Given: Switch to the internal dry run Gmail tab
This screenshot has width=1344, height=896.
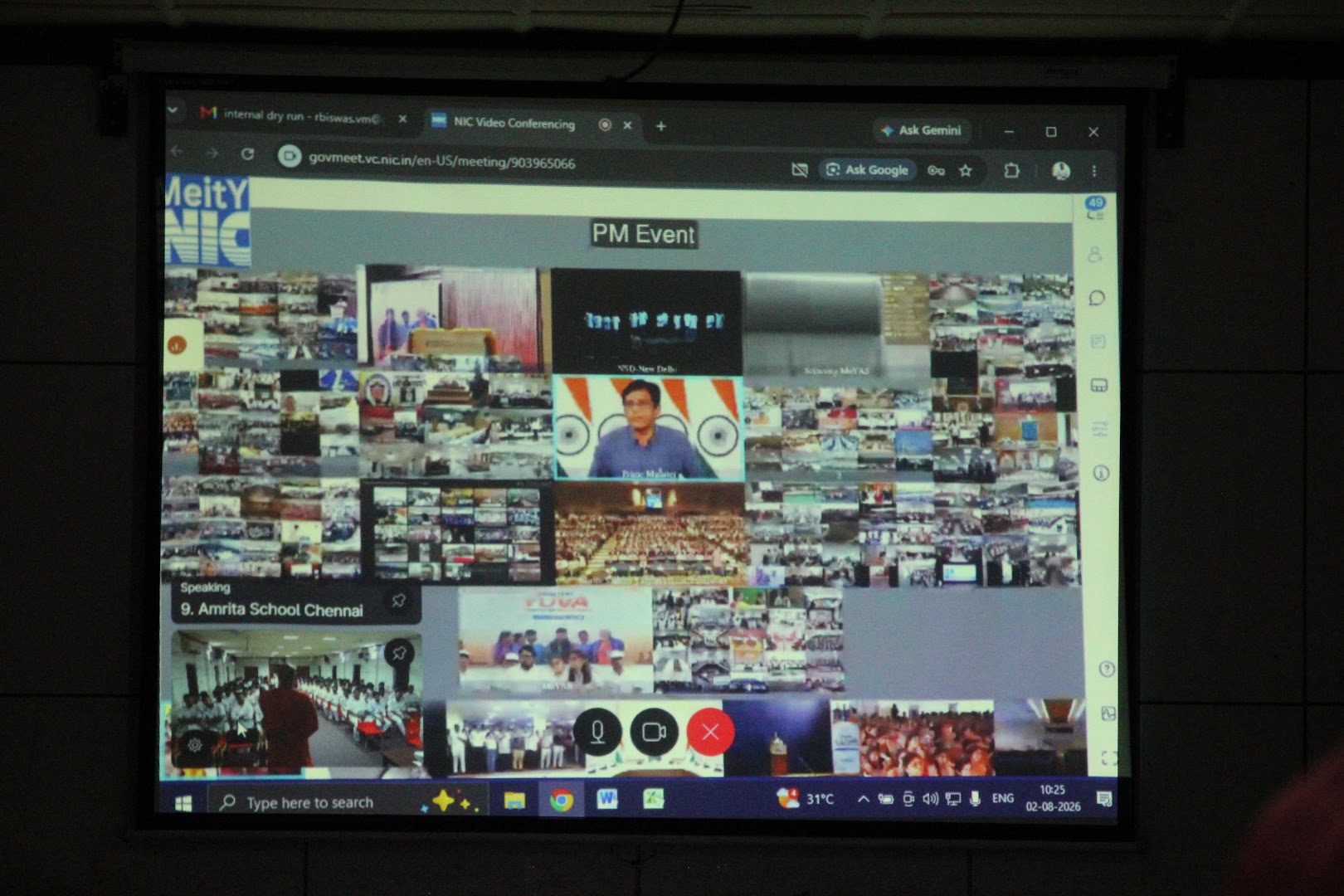Looking at the screenshot, I should pos(303,116).
